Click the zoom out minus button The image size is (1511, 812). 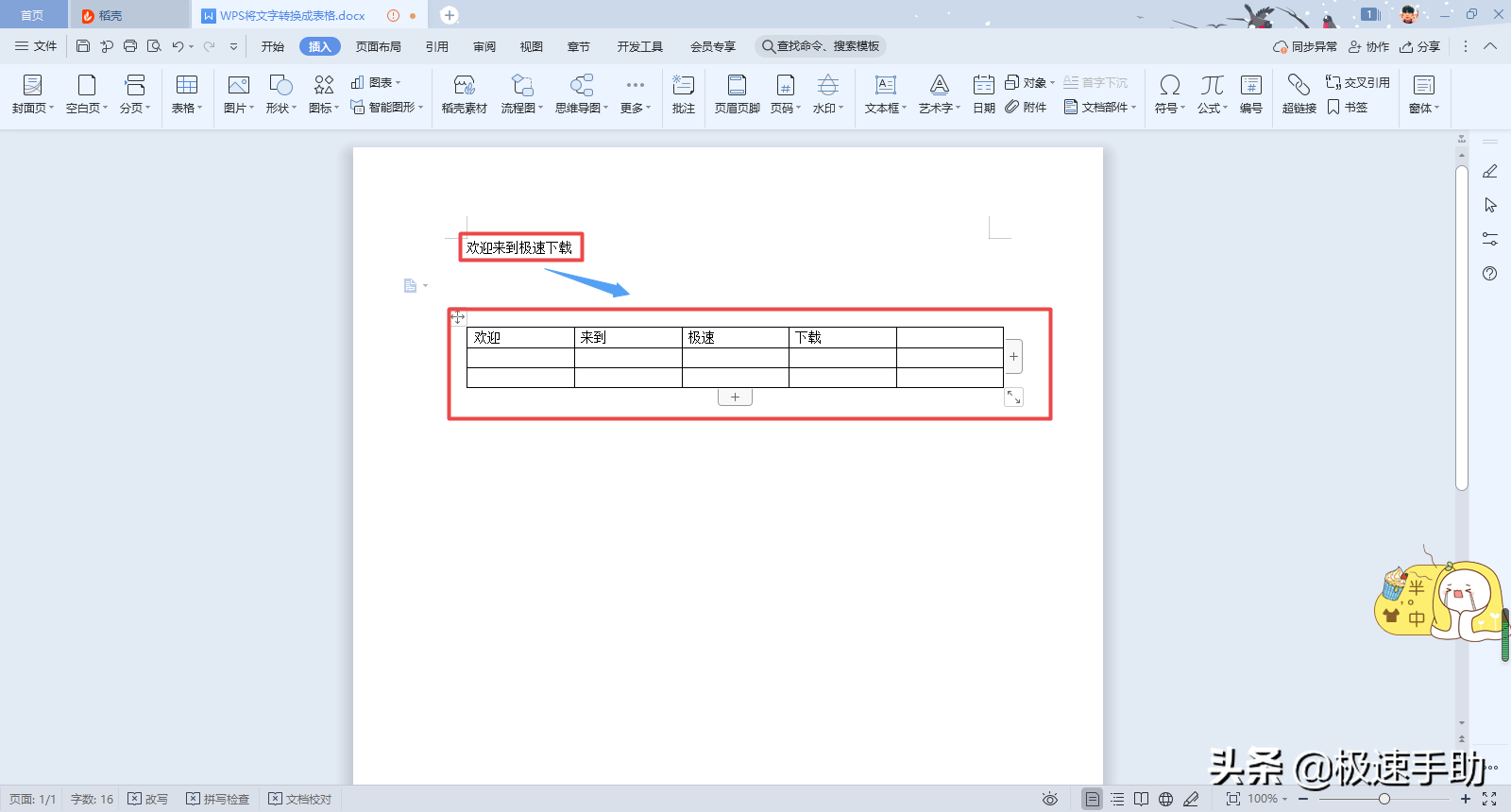[1303, 799]
